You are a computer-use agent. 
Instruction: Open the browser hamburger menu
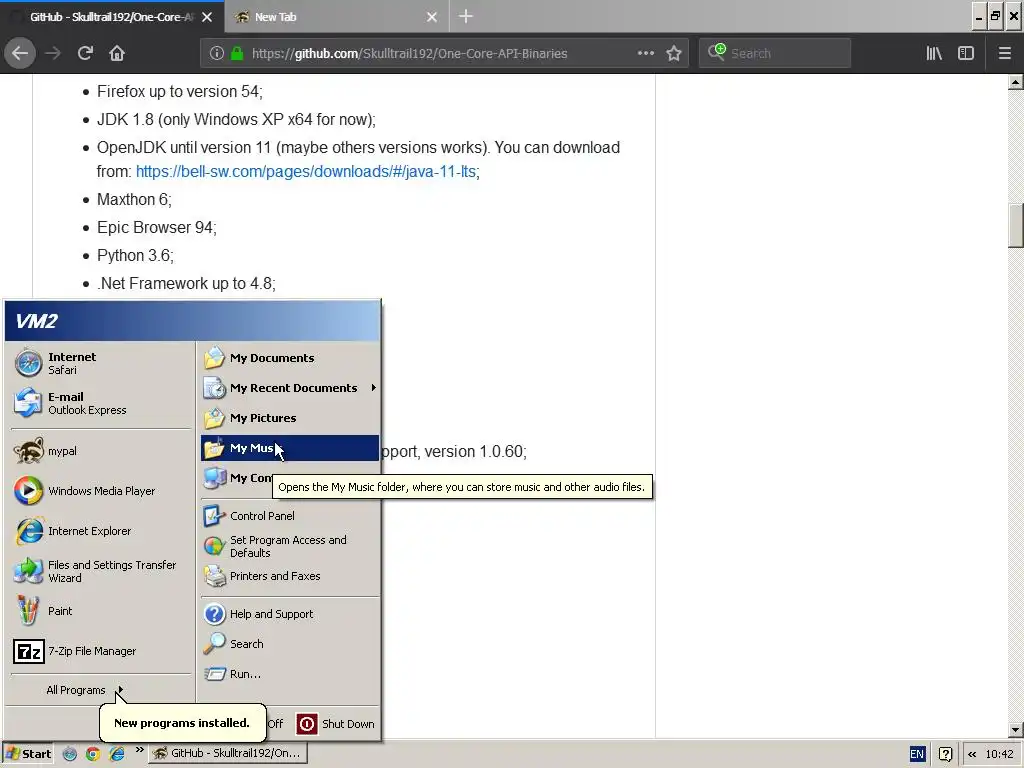click(x=1005, y=53)
